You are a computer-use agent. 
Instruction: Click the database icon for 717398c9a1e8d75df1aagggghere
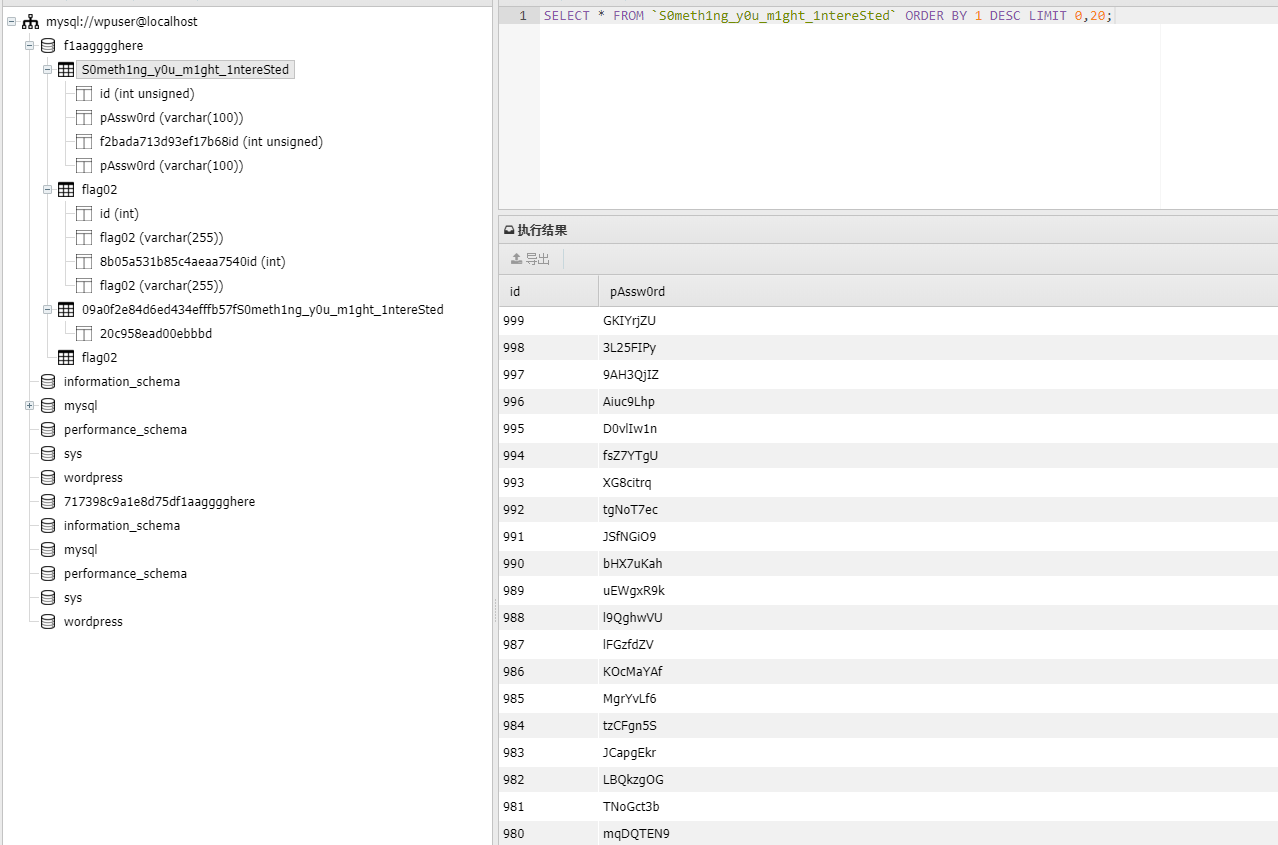(48, 501)
